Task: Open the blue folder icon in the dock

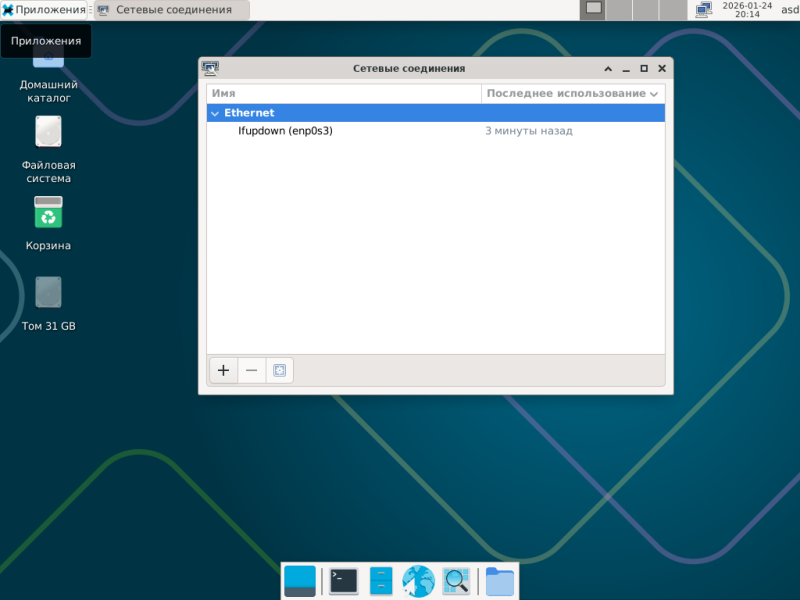Action: (499, 581)
